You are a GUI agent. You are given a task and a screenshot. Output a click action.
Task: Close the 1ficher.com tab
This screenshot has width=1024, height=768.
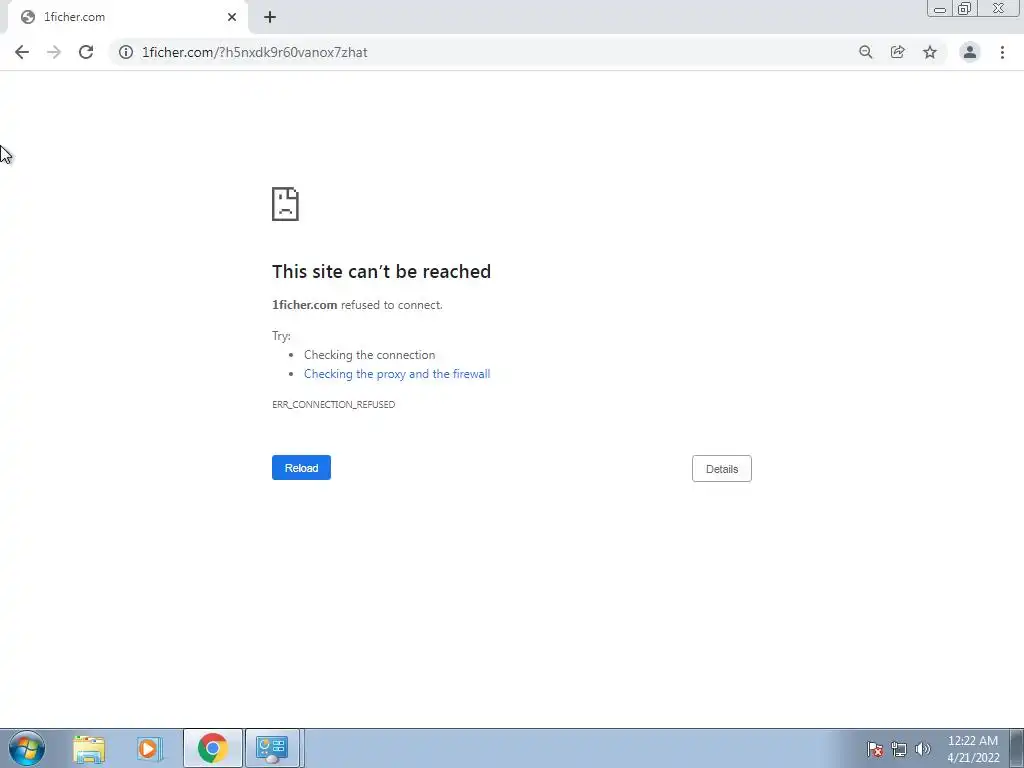232,17
